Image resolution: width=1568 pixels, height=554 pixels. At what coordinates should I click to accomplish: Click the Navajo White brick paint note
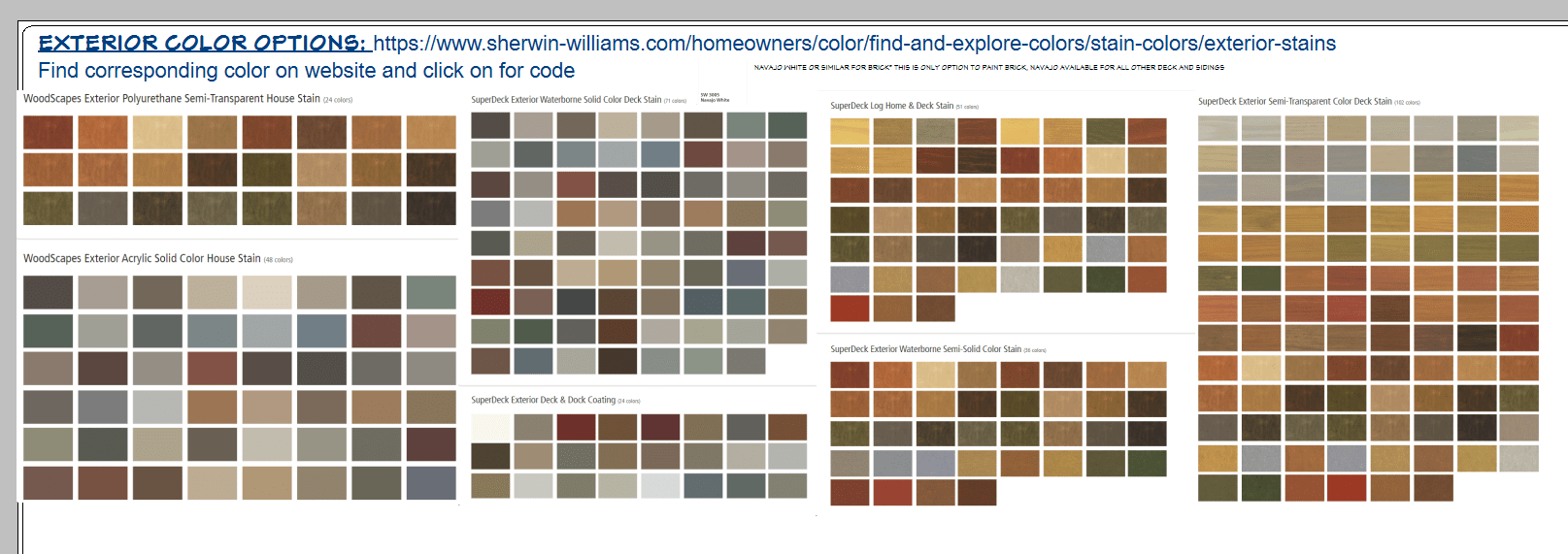988,68
